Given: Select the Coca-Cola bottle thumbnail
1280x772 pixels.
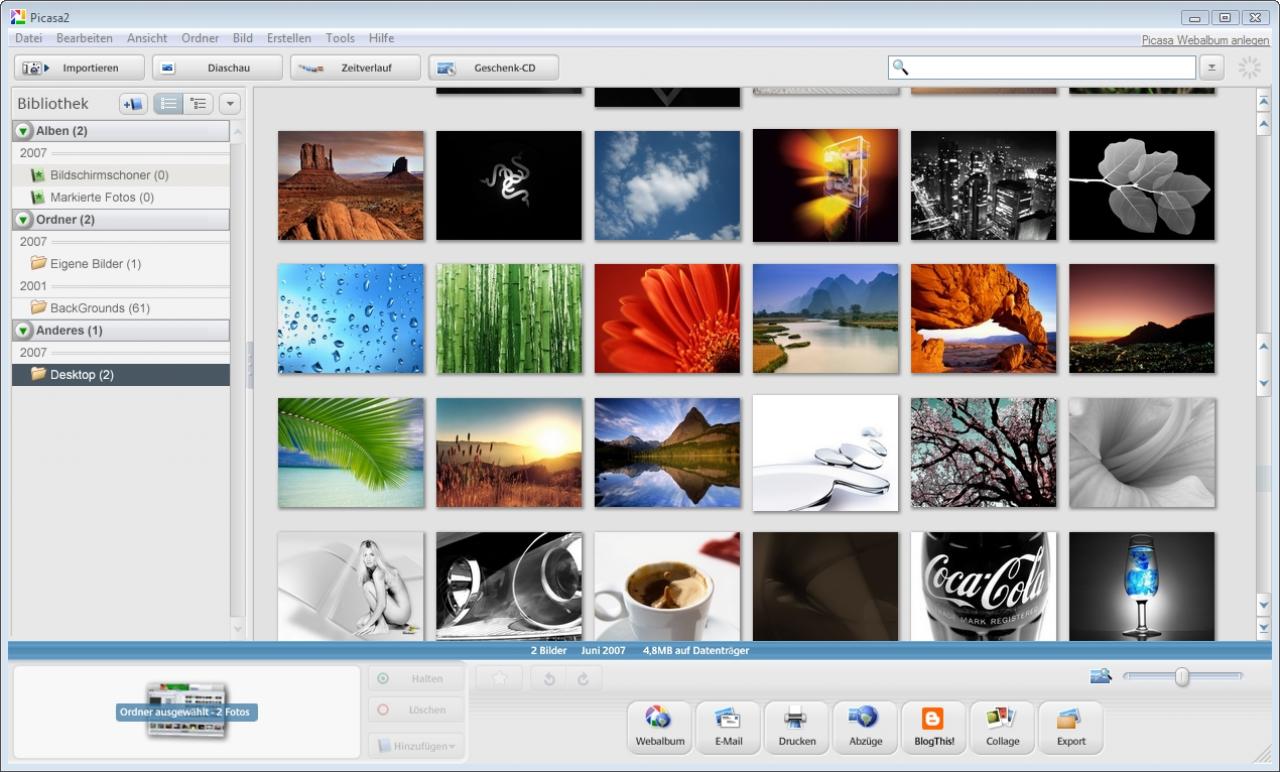Looking at the screenshot, I should pyautogui.click(x=984, y=586).
